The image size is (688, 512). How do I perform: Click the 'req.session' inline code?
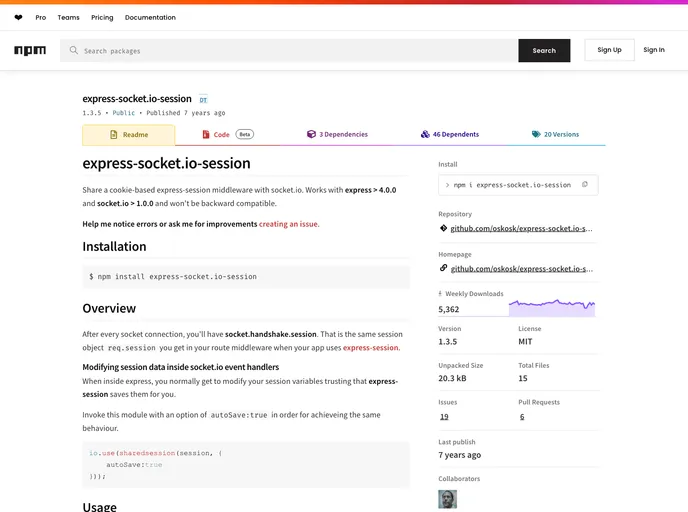132,348
